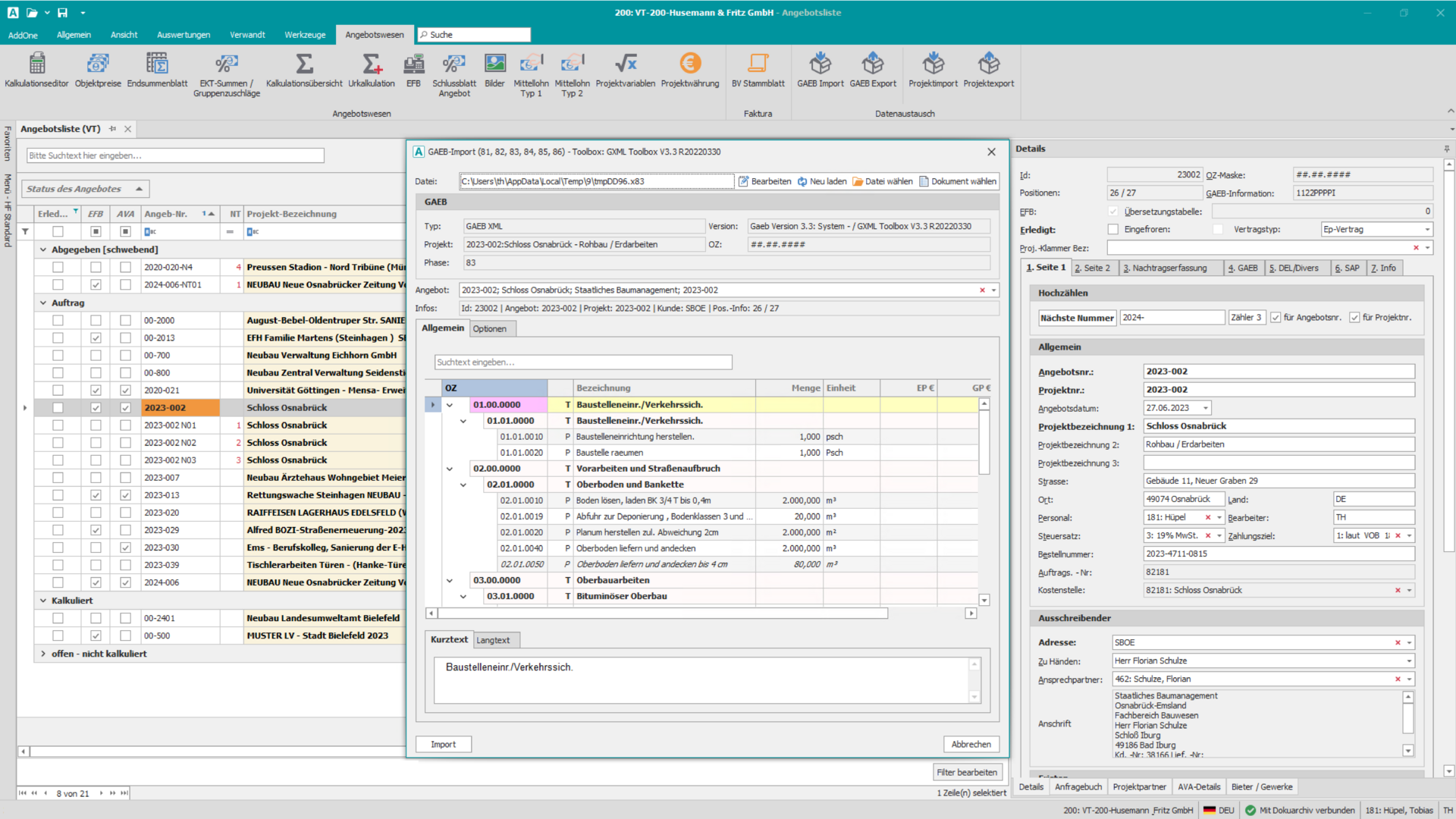Click the Neu laden reload icon
Image resolution: width=1456 pixels, height=819 pixels.
point(802,181)
